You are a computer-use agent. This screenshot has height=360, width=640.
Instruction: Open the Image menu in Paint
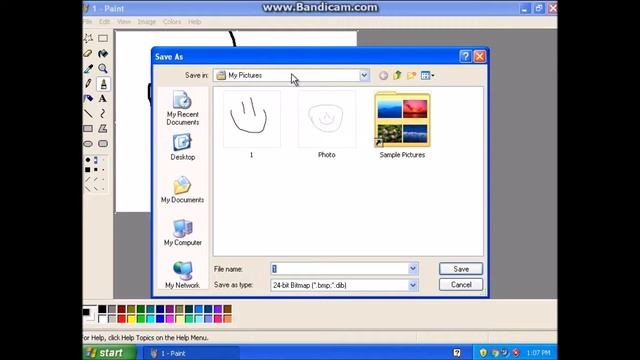pyautogui.click(x=147, y=22)
